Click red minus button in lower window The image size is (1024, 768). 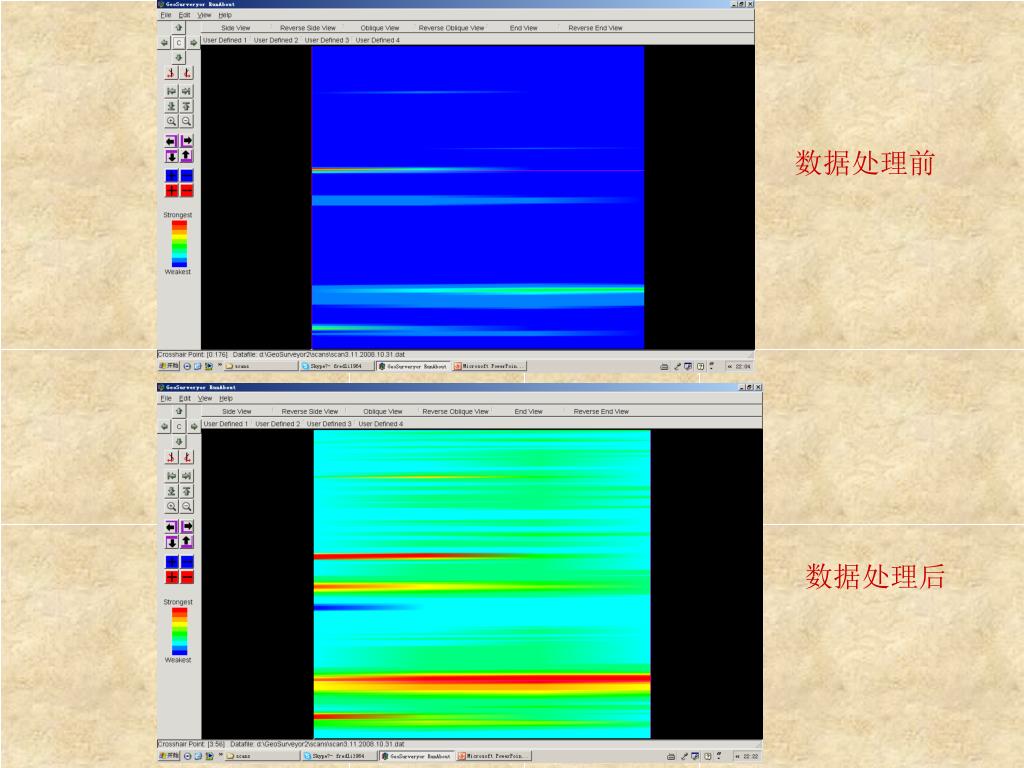click(187, 577)
